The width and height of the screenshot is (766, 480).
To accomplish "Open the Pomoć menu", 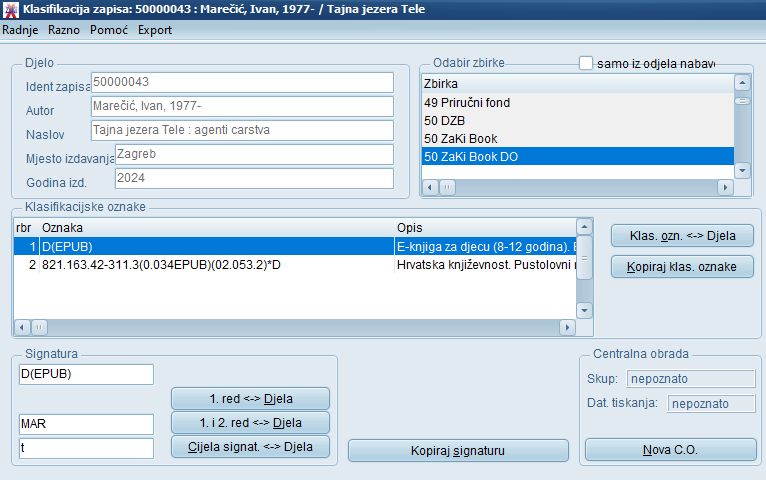I will pyautogui.click(x=108, y=30).
